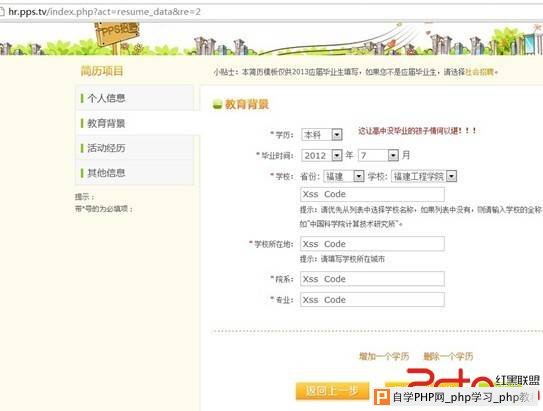Screen dimensions: 543x411
Task: Open the 学历 dropdown showing 本科
Action: (x=322, y=134)
